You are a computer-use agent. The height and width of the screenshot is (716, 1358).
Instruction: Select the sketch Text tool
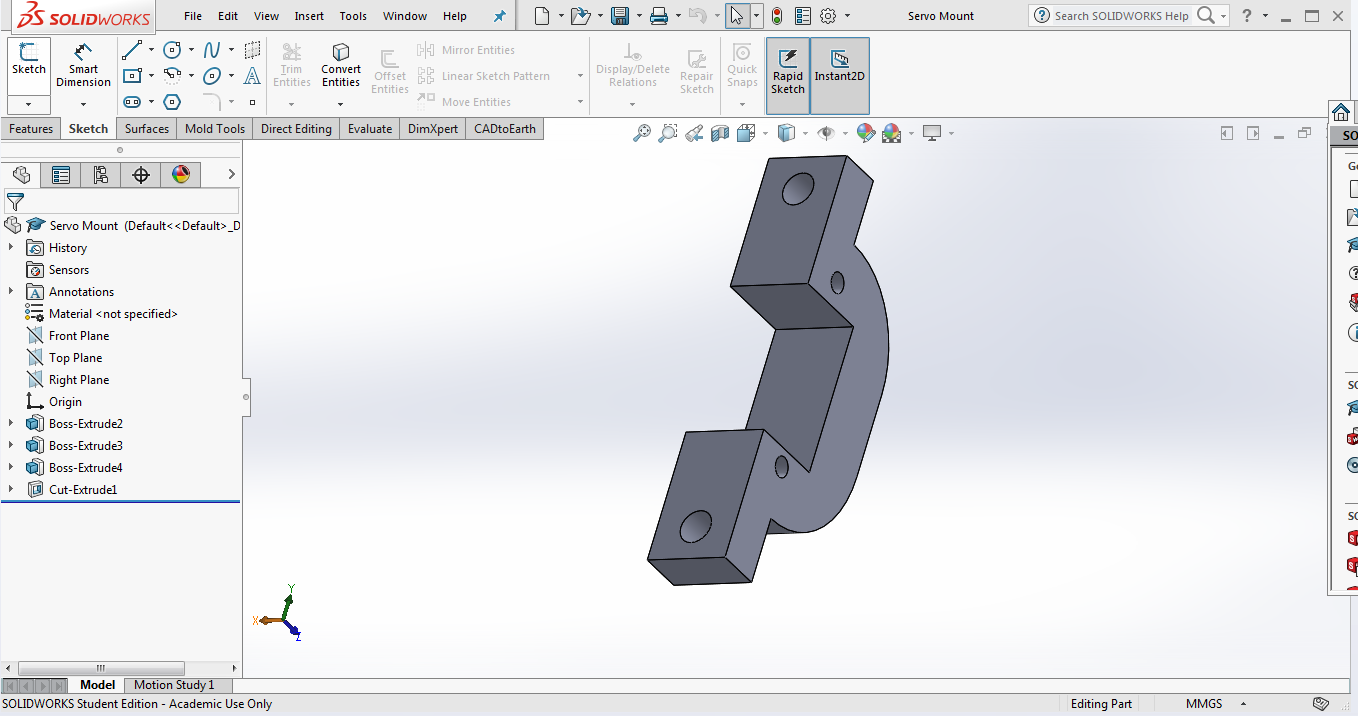pyautogui.click(x=252, y=76)
